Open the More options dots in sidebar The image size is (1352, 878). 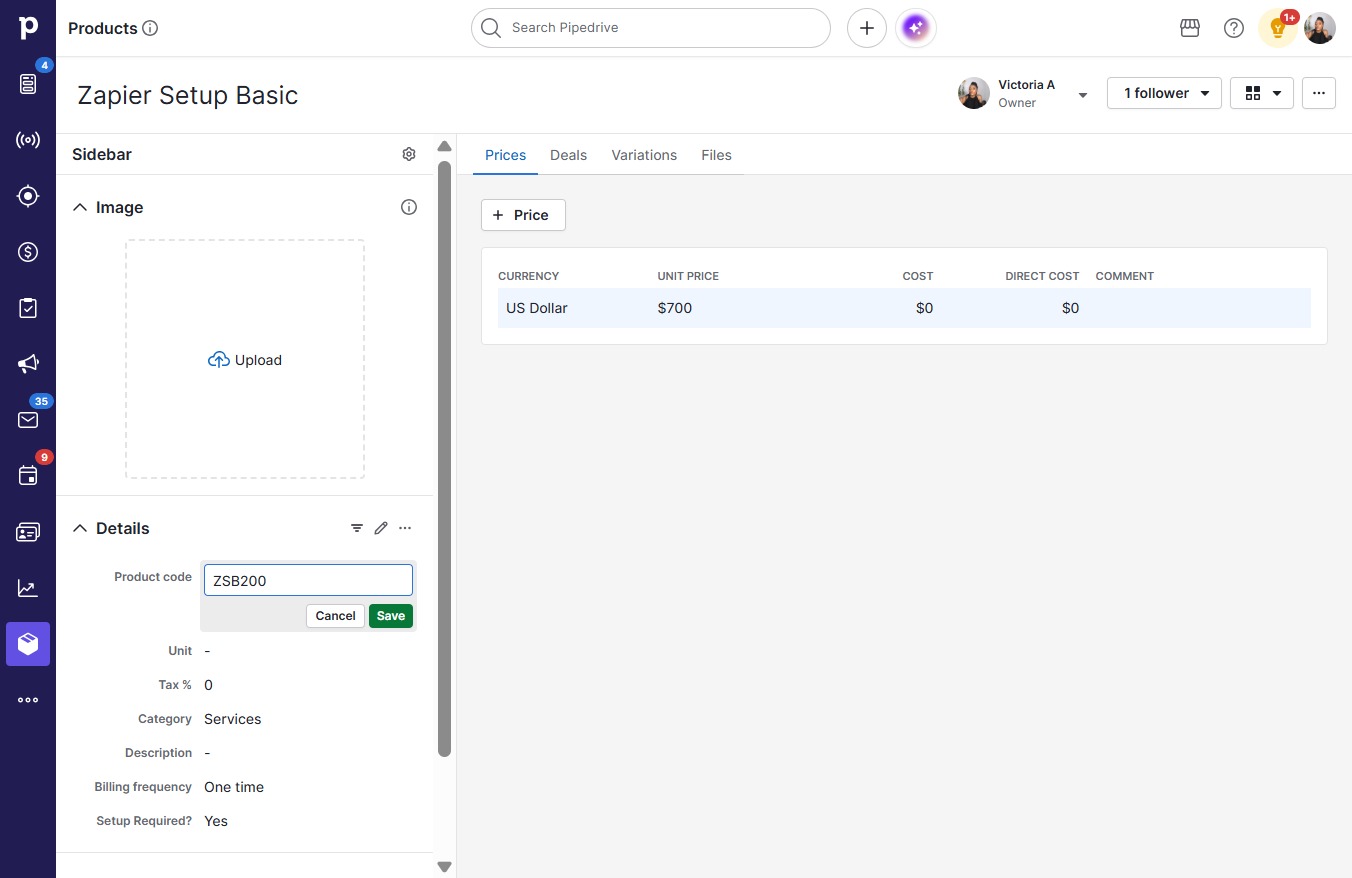28,700
